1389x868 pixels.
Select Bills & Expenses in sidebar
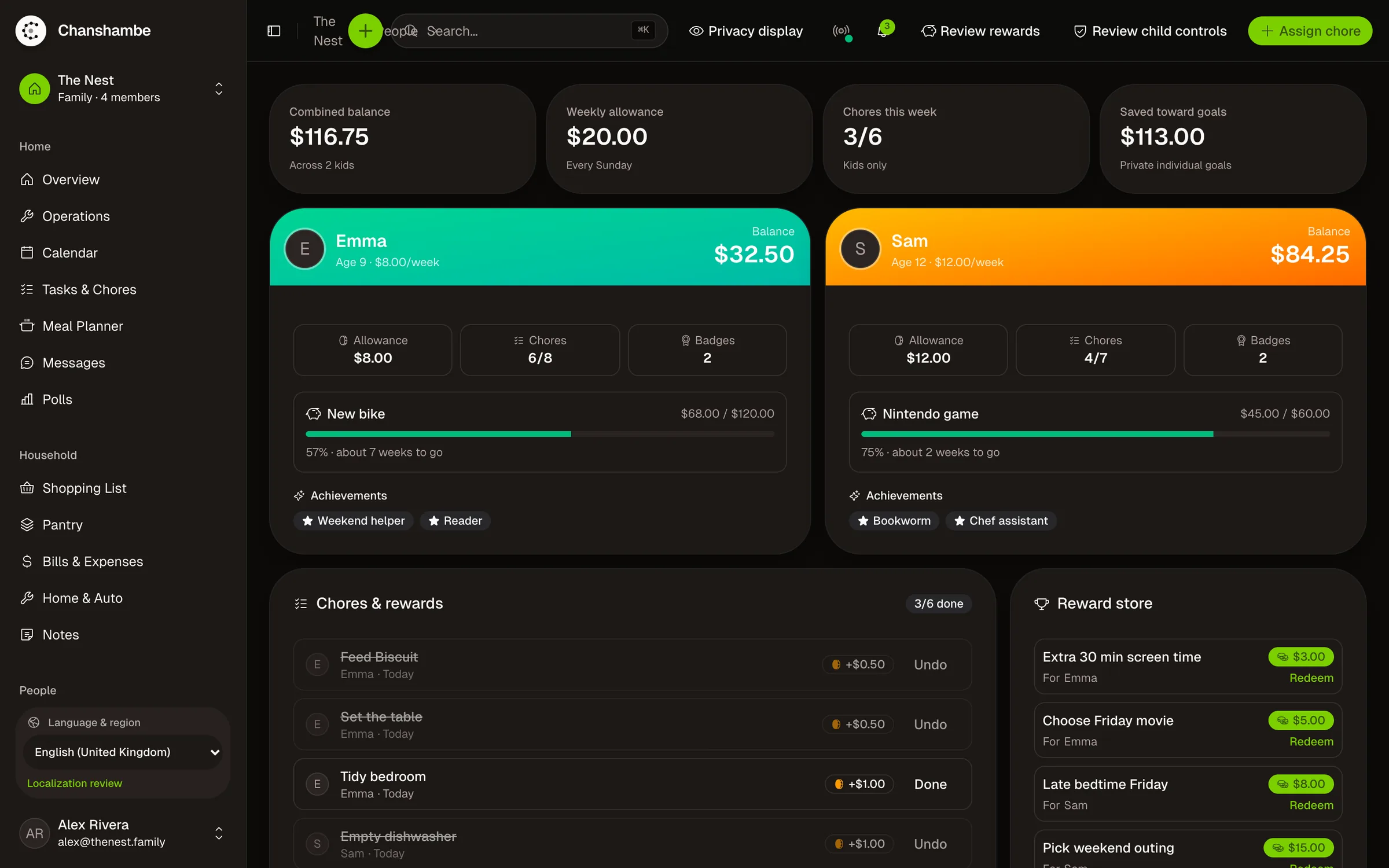[123, 561]
